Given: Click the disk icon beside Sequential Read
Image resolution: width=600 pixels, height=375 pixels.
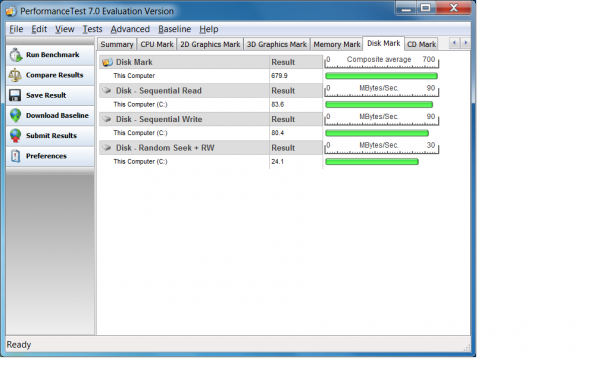Looking at the screenshot, I should click(107, 91).
